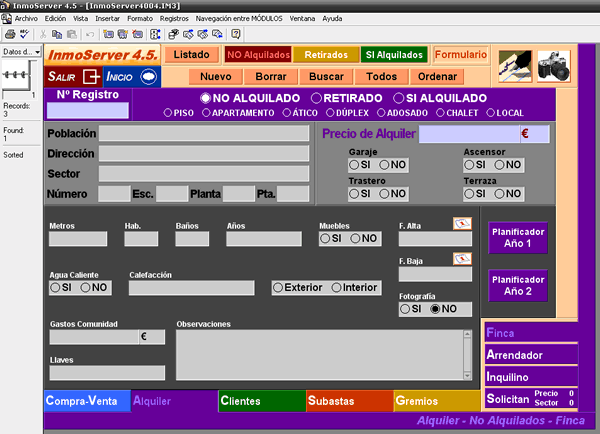Show the SI Alquilados list
Image resolution: width=600 pixels, height=434 pixels.
394,55
